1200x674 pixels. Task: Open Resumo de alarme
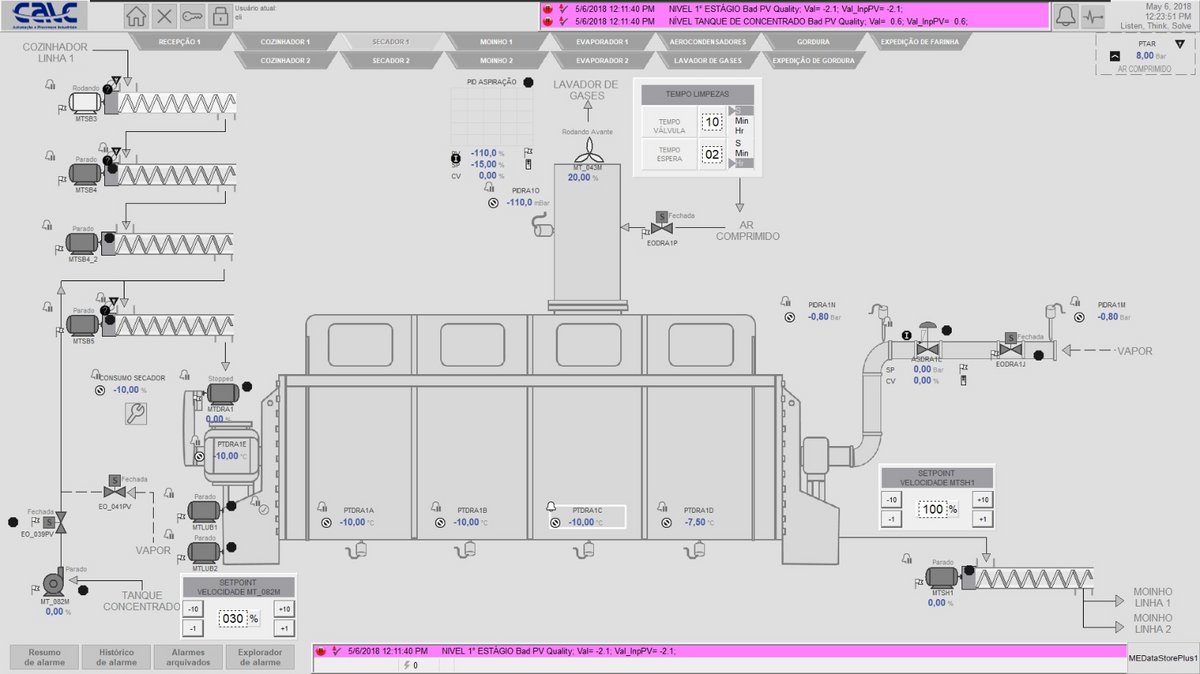coord(44,656)
